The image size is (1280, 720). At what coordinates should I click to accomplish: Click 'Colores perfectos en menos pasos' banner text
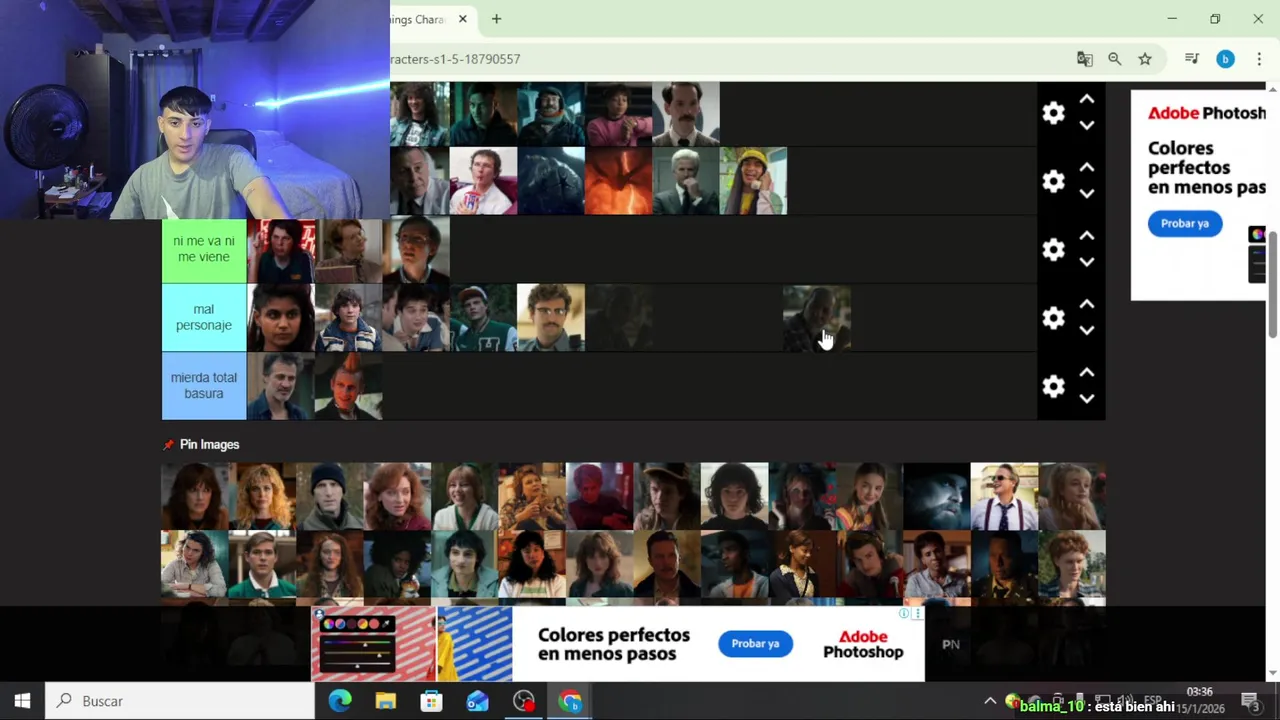pos(614,644)
